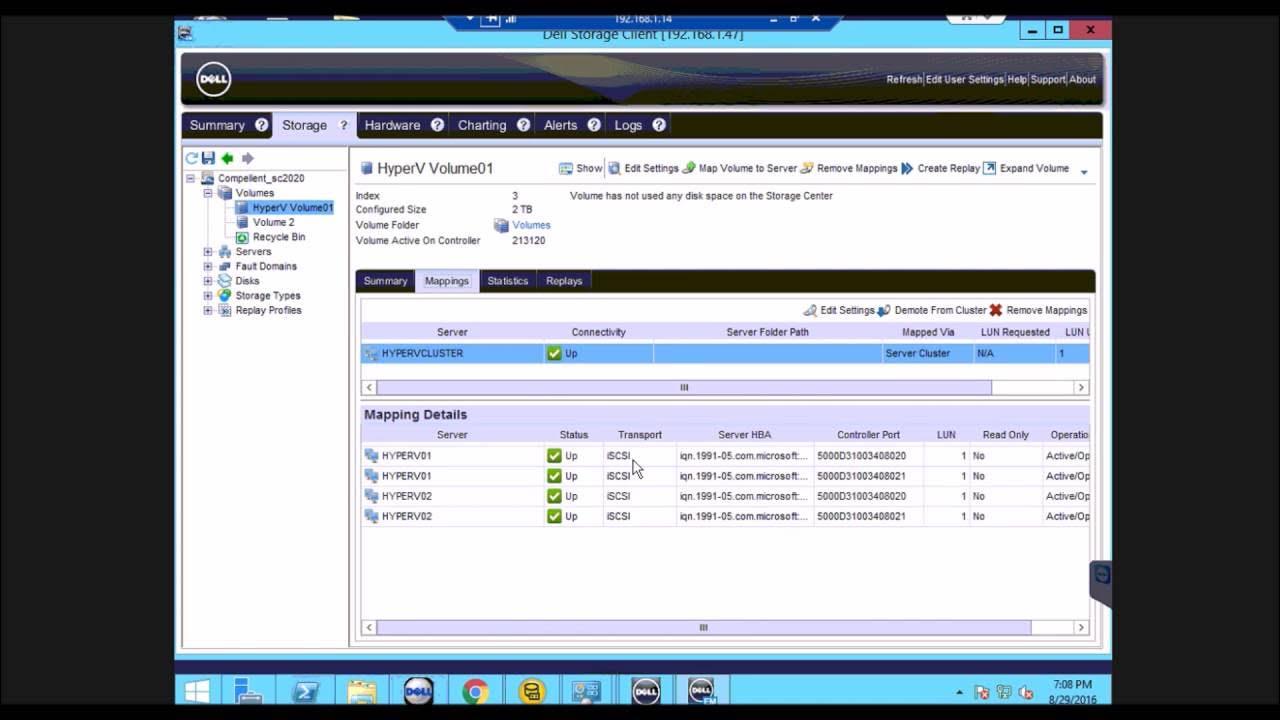Open Google Chrome from taskbar
The width and height of the screenshot is (1280, 720).
pyautogui.click(x=475, y=692)
